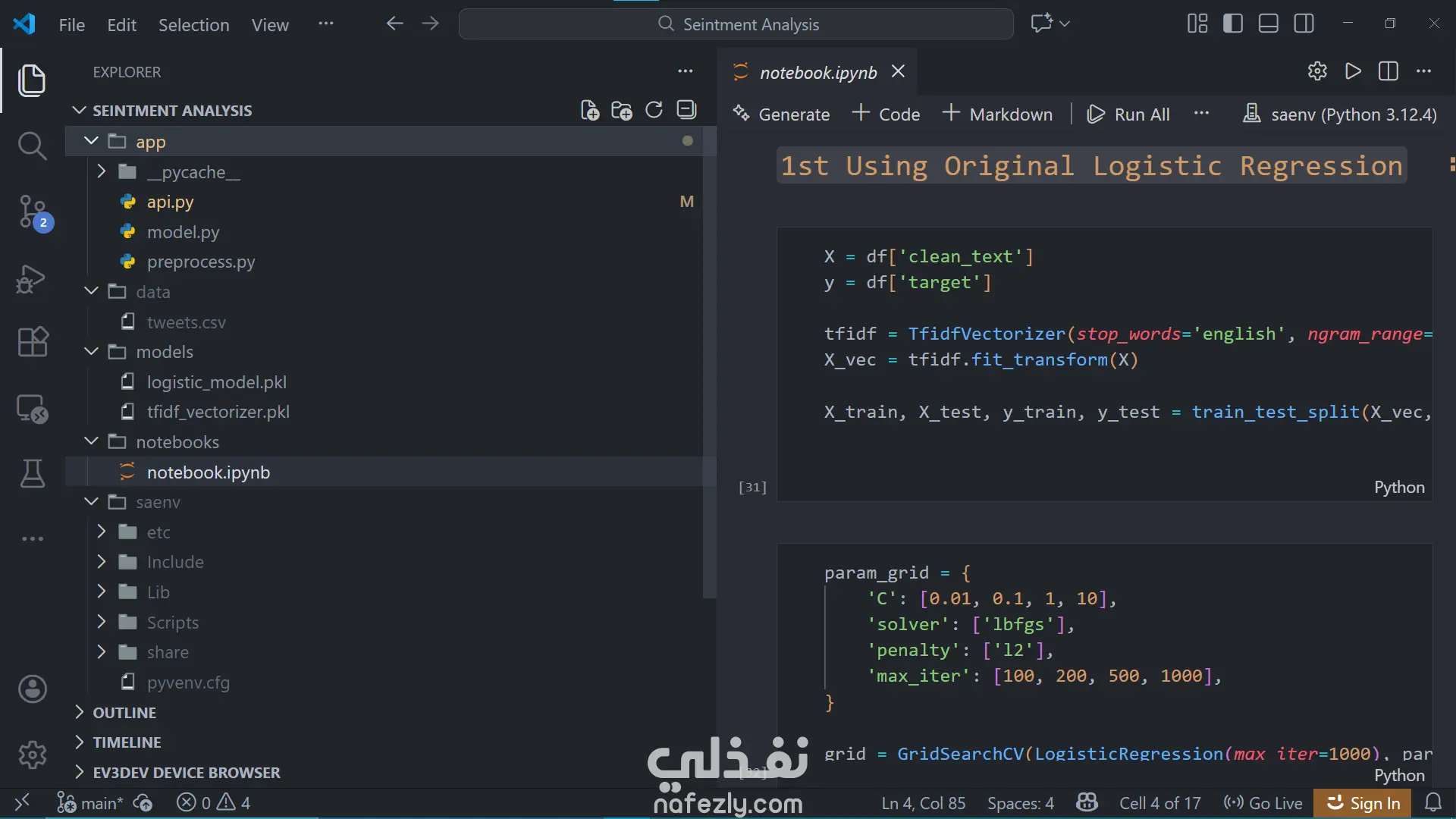The height and width of the screenshot is (819, 1456).
Task: Open Source Control view with badge
Action: [x=32, y=212]
